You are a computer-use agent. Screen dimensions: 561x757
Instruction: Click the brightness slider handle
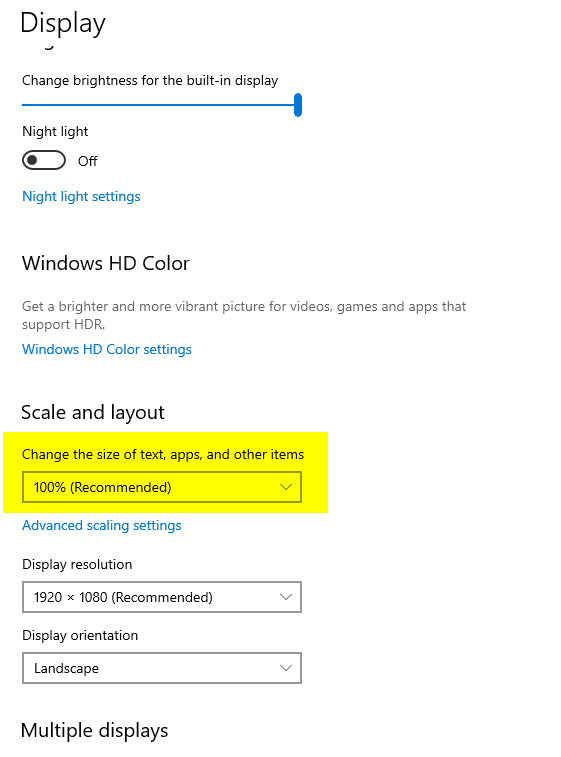[x=298, y=105]
